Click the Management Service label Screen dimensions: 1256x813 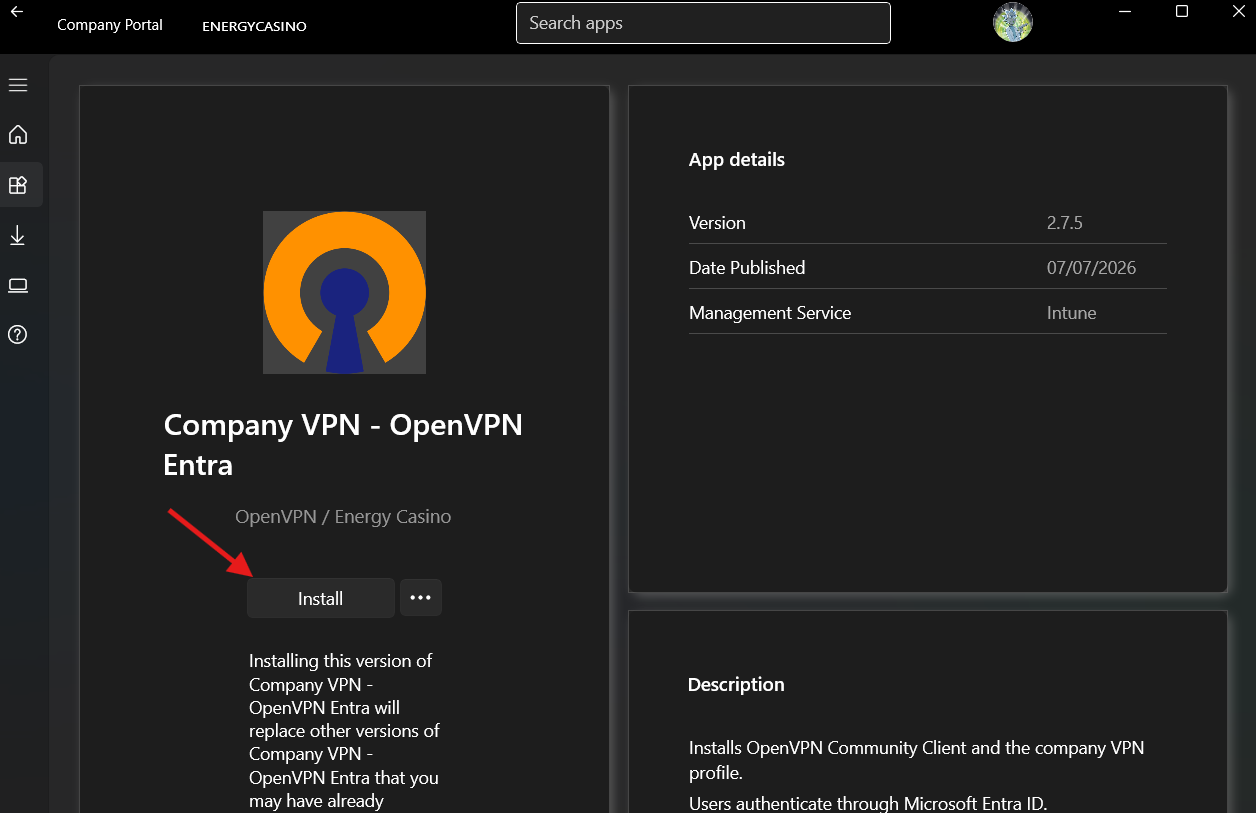[x=770, y=313]
